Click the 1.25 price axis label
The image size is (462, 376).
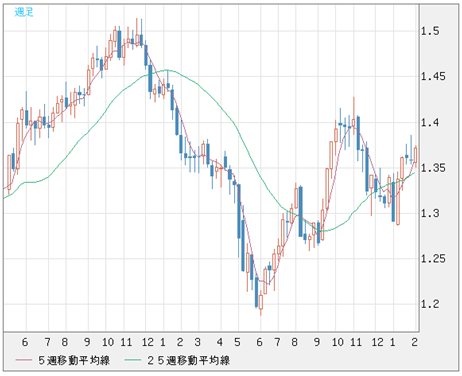433,258
